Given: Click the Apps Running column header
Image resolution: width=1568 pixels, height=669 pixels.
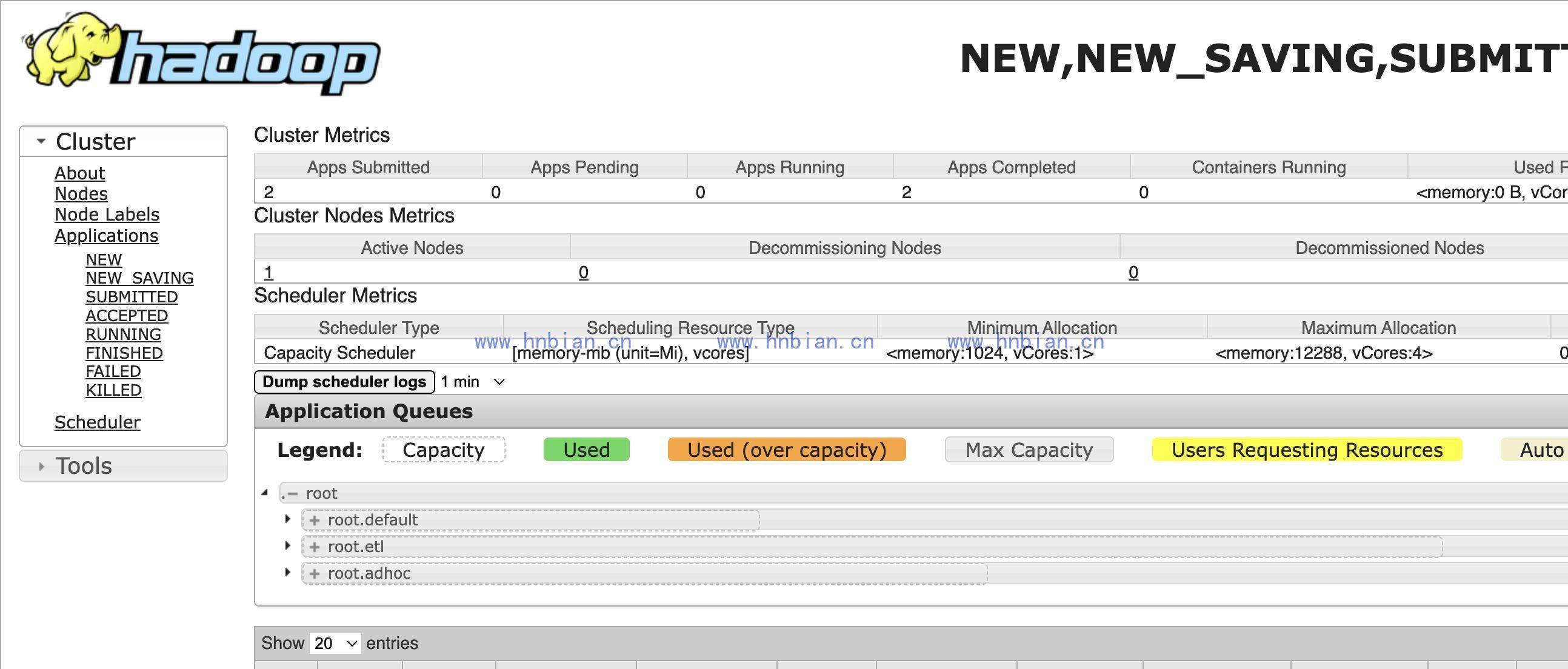Looking at the screenshot, I should 790,167.
